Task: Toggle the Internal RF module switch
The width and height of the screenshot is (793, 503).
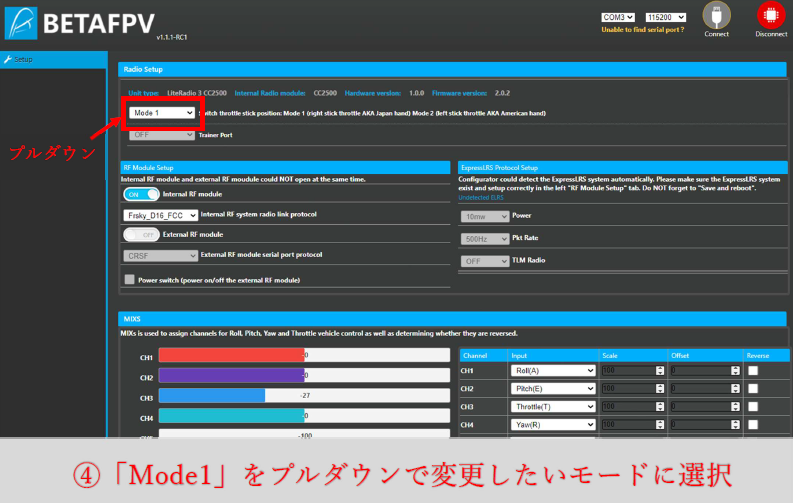Action: (141, 194)
